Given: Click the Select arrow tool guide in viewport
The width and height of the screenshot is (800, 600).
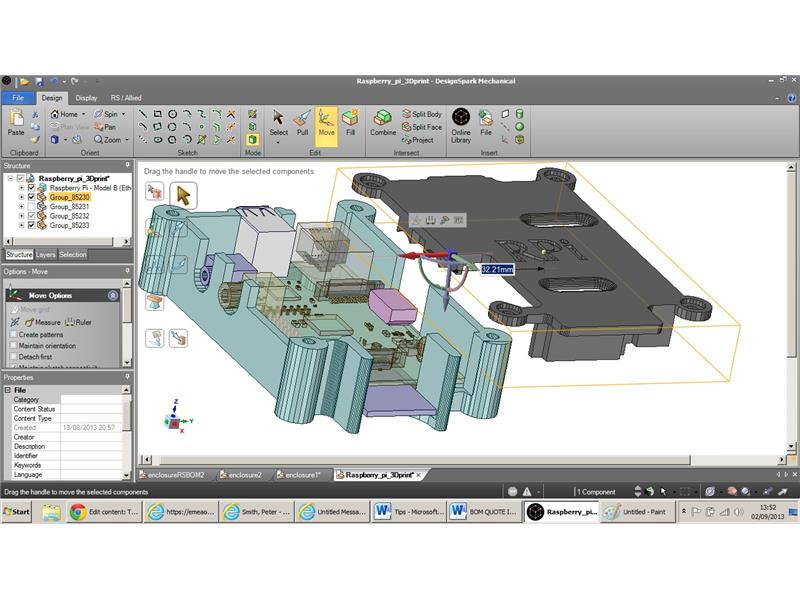Looking at the screenshot, I should [183, 195].
